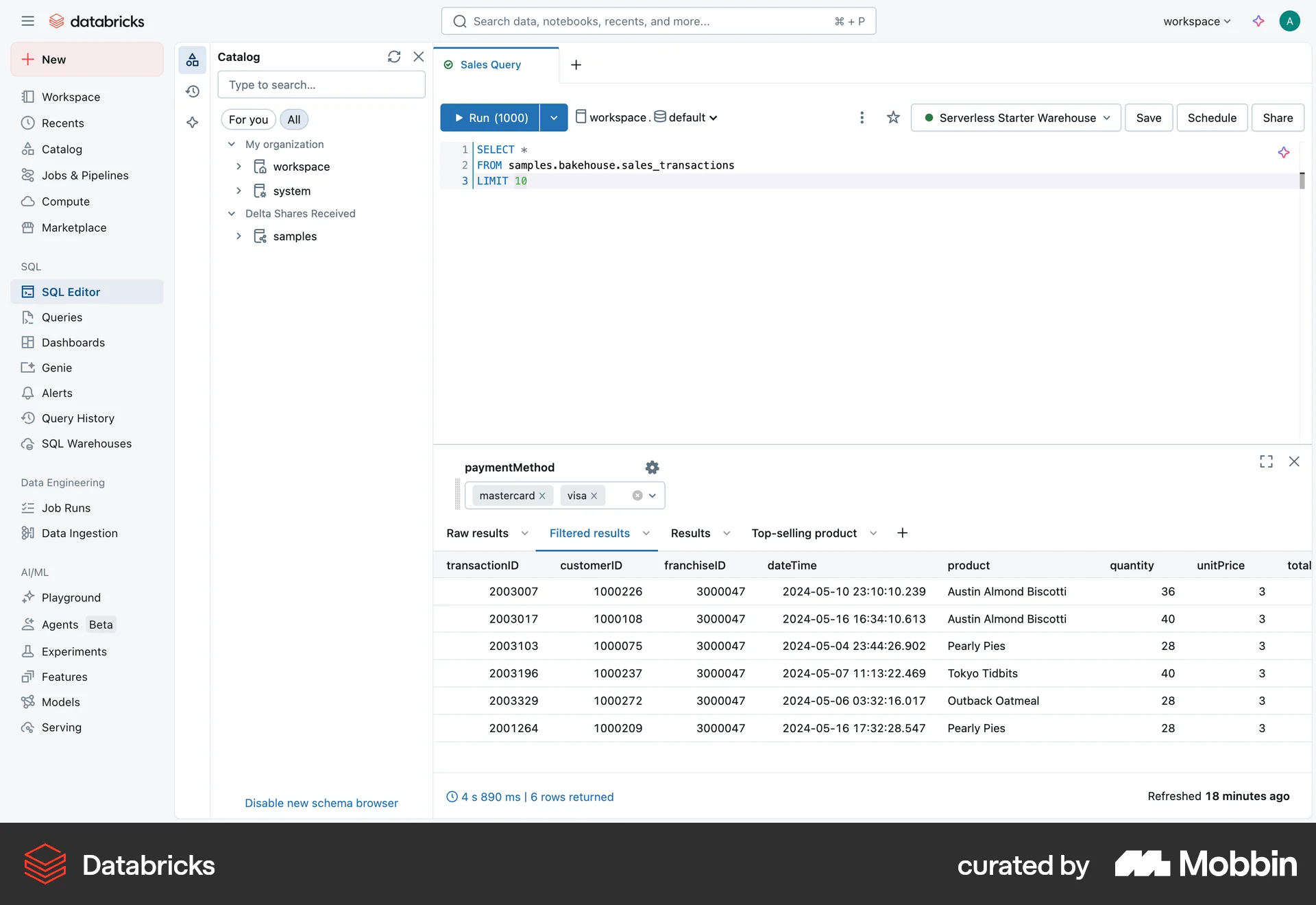Open the Top-selling product tab

[x=804, y=533]
